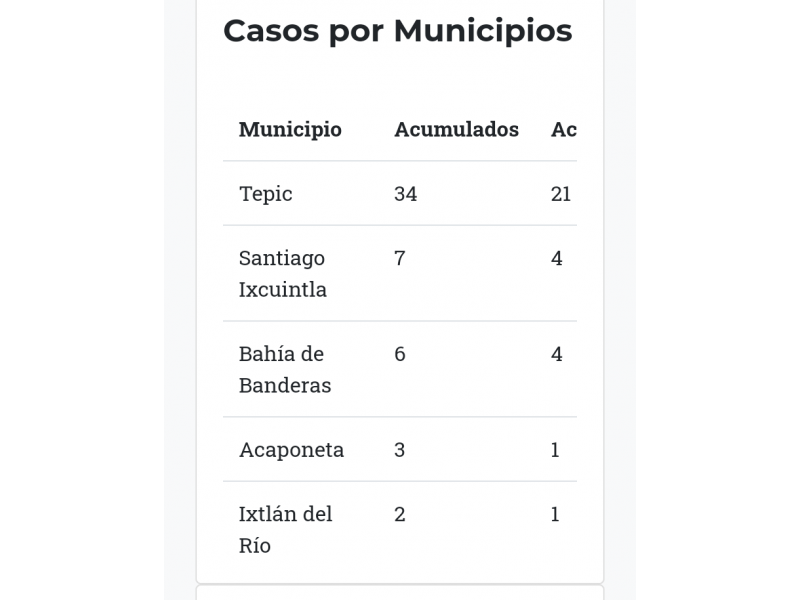Screen dimensions: 800x600
Task: Click Bahía de Banderas third column value 4
Action: pyautogui.click(x=557, y=354)
